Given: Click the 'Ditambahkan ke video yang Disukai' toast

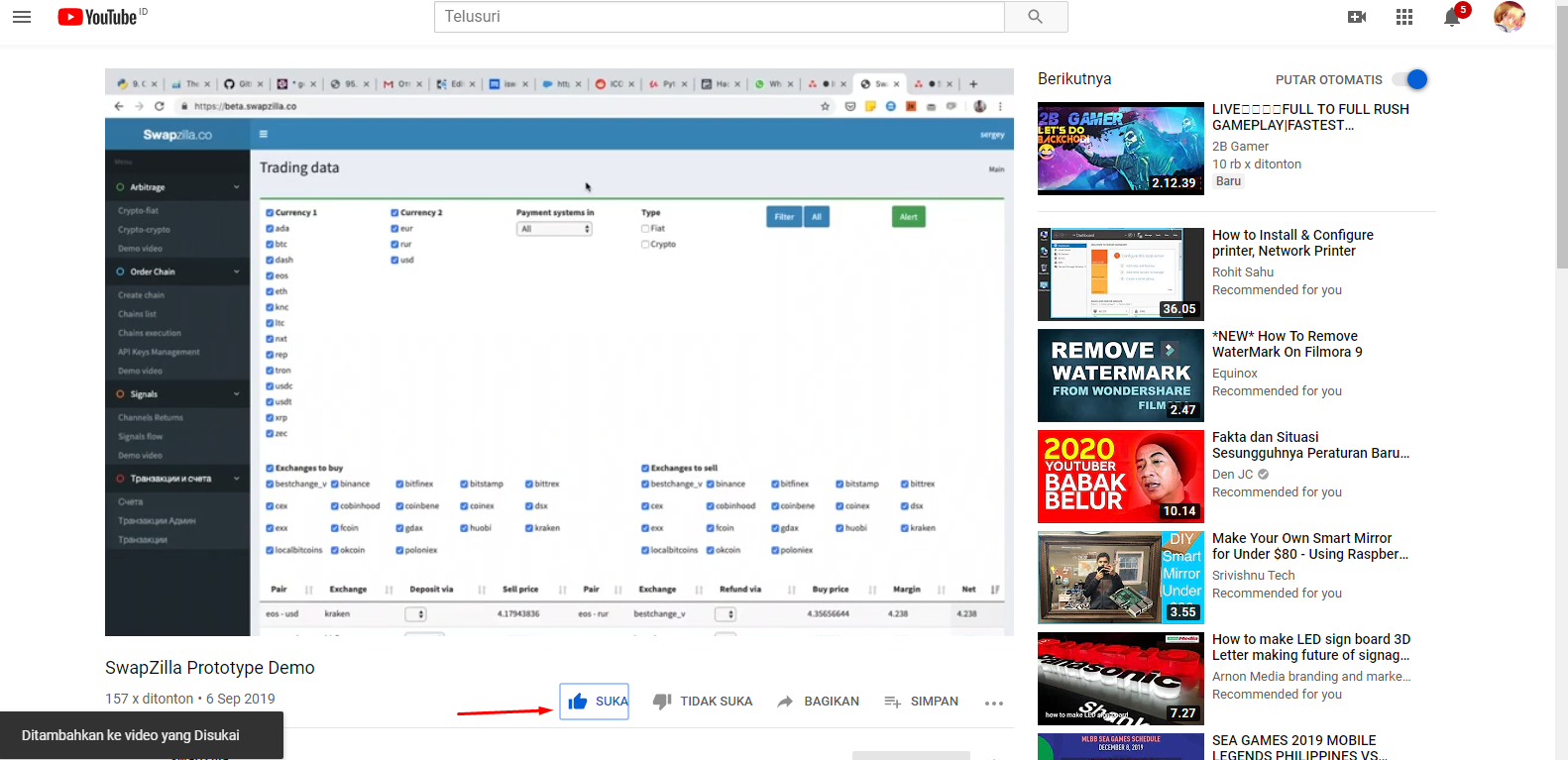Looking at the screenshot, I should [x=142, y=735].
